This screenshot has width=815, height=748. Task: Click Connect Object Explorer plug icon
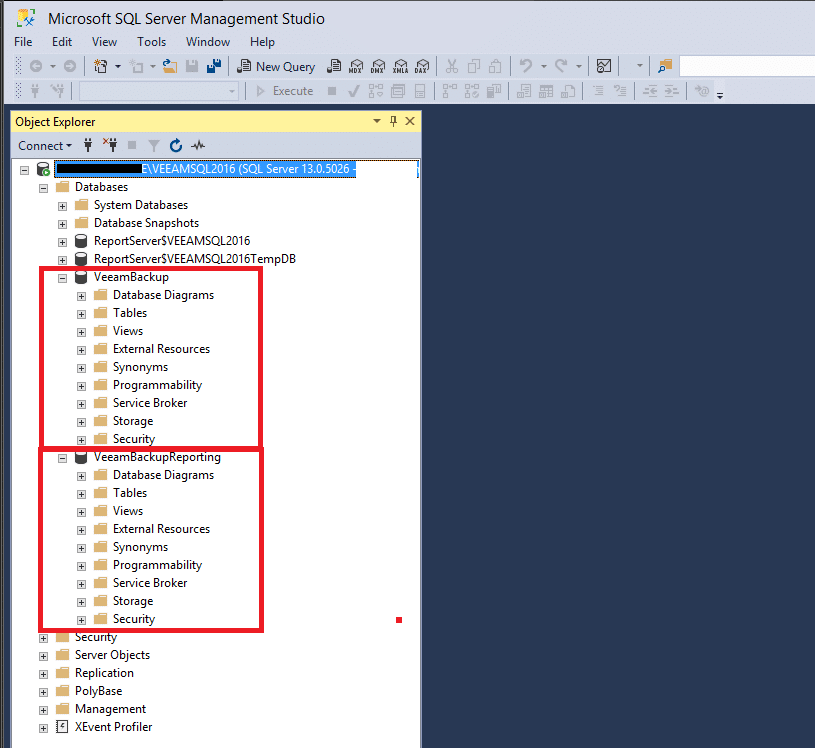coord(88,145)
